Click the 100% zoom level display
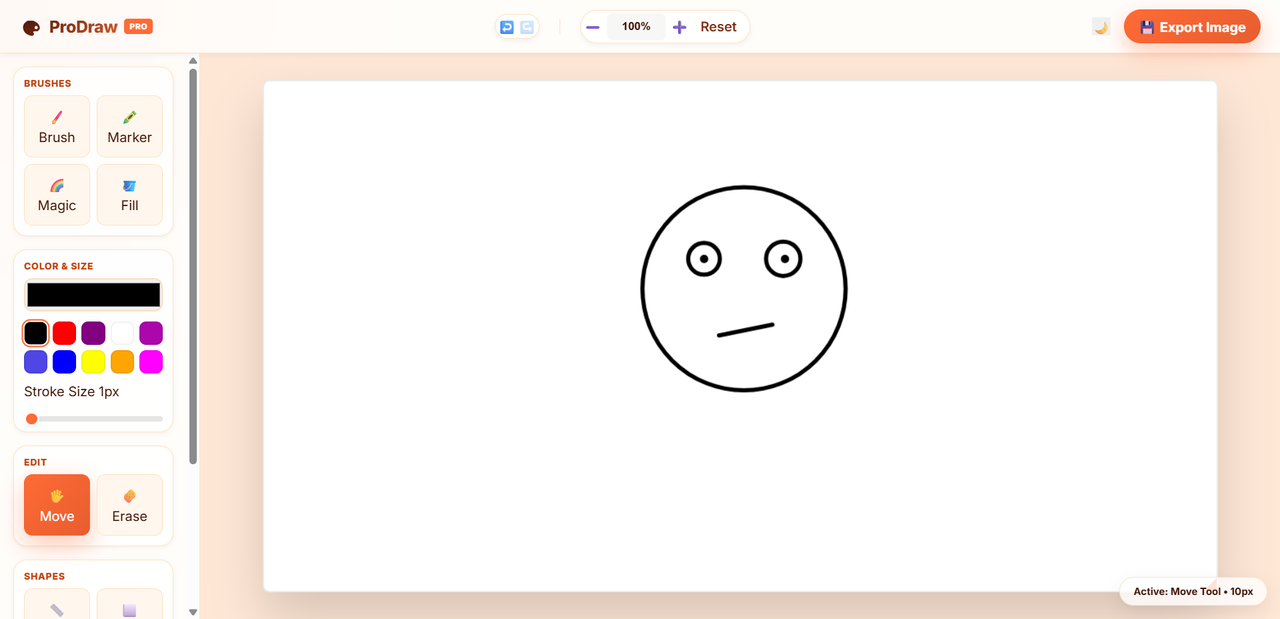 pos(636,27)
